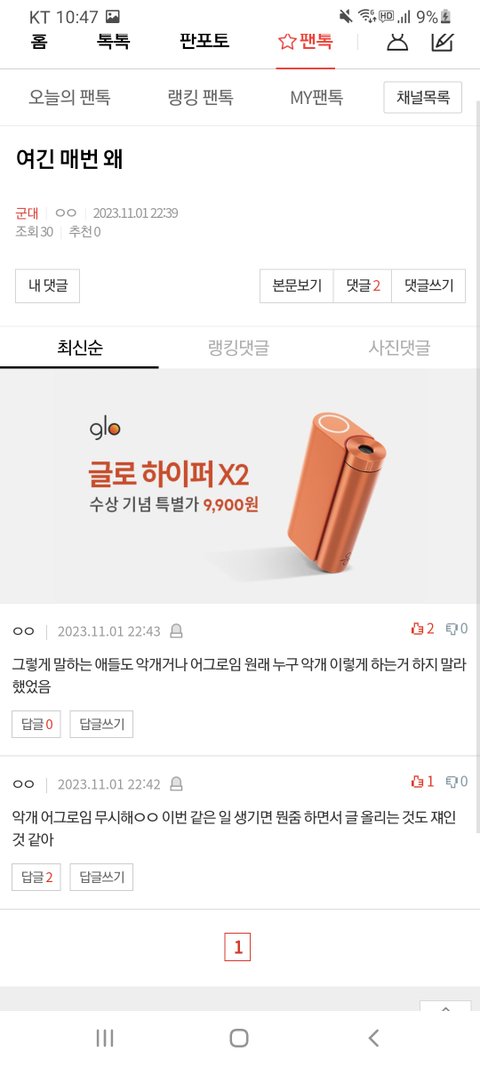Tap 댓글쓰기 button near post header
Screen dimensions: 480x1067
coord(429,286)
